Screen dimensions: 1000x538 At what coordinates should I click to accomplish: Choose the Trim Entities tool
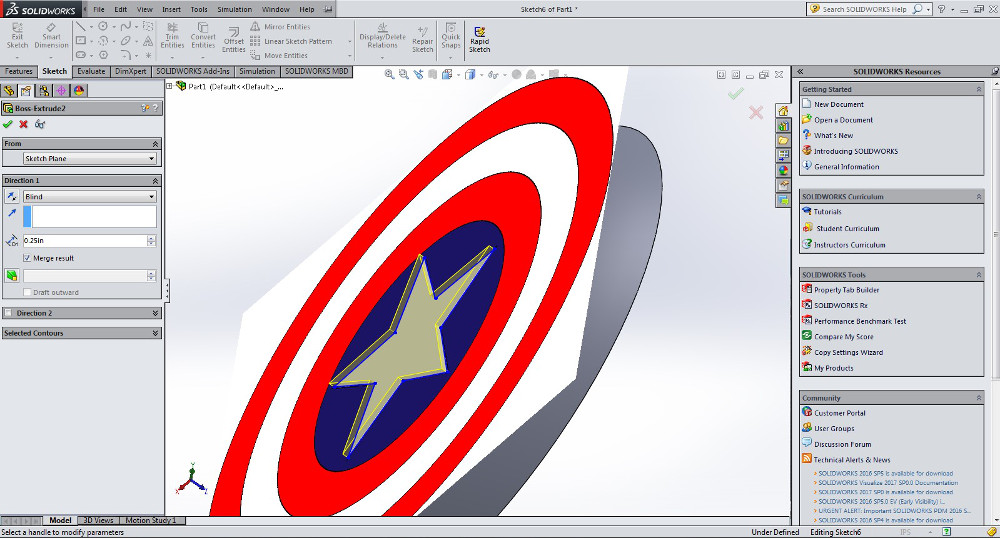pyautogui.click(x=172, y=36)
